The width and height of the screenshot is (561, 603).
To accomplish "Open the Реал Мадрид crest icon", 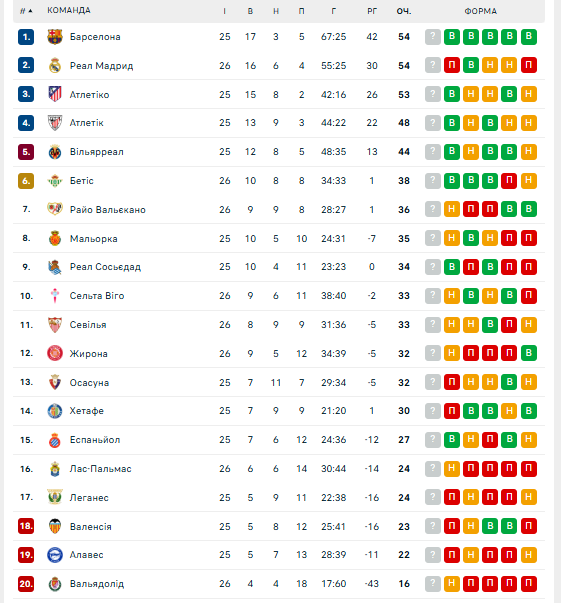I will (x=55, y=66).
